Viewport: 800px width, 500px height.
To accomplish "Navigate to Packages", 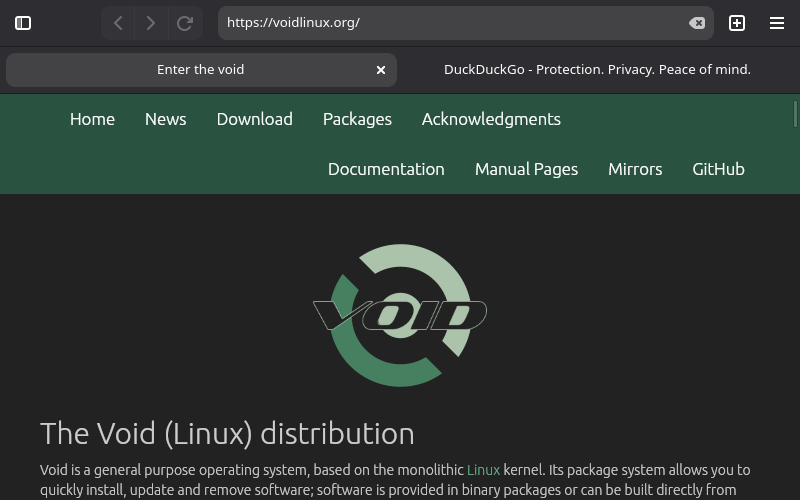I will (x=357, y=119).
